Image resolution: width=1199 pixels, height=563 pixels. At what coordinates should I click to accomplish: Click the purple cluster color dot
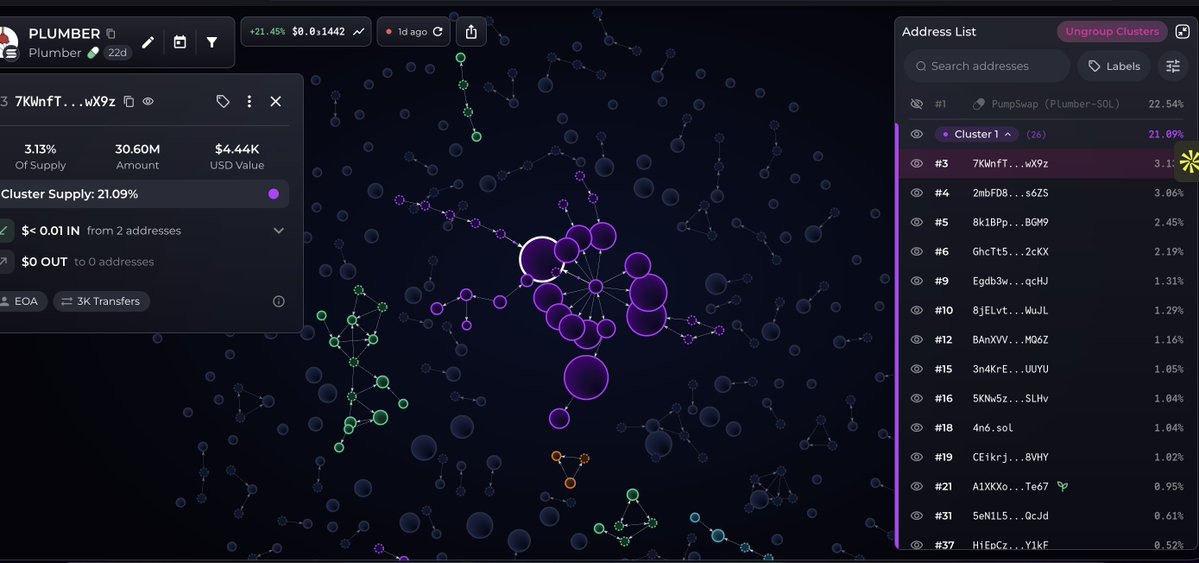(x=274, y=194)
